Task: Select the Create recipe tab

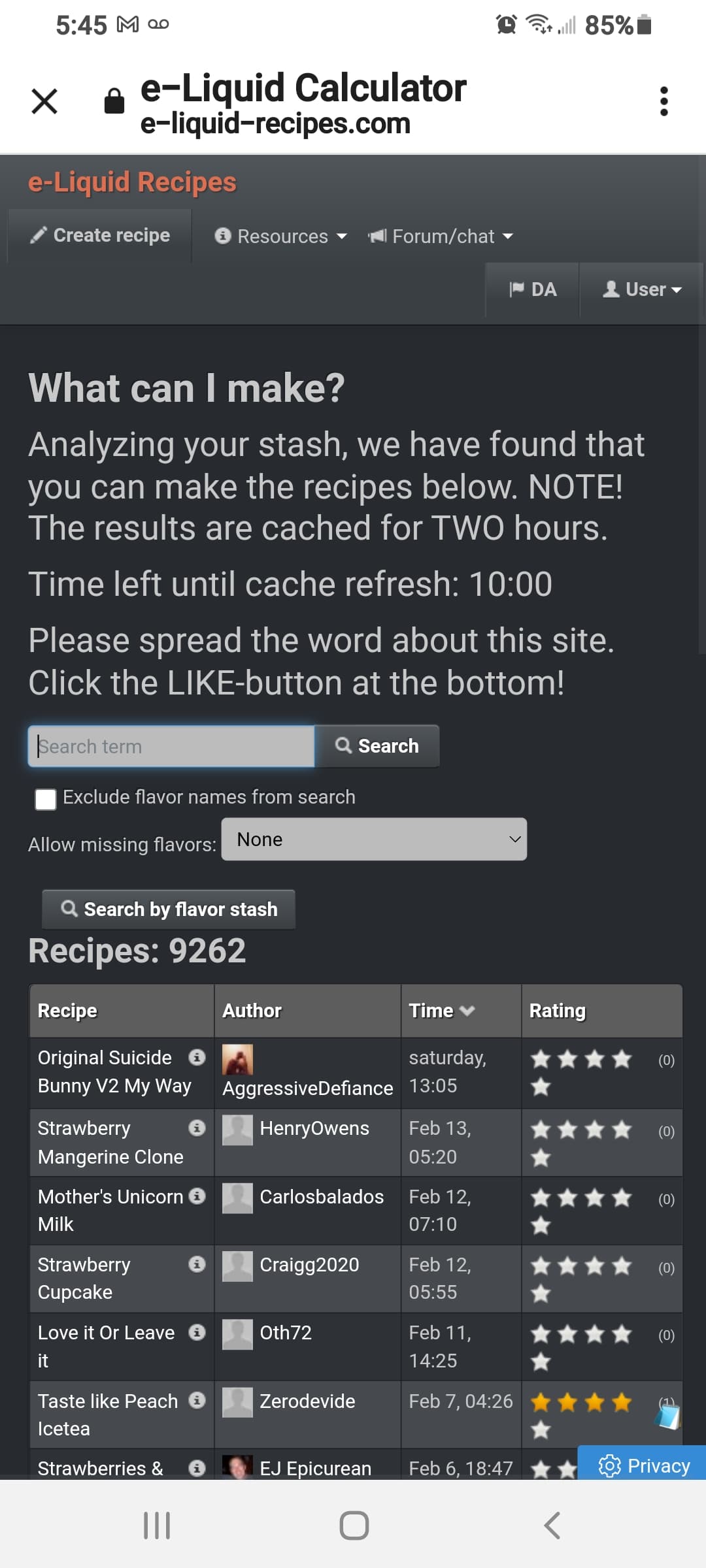Action: (x=100, y=235)
